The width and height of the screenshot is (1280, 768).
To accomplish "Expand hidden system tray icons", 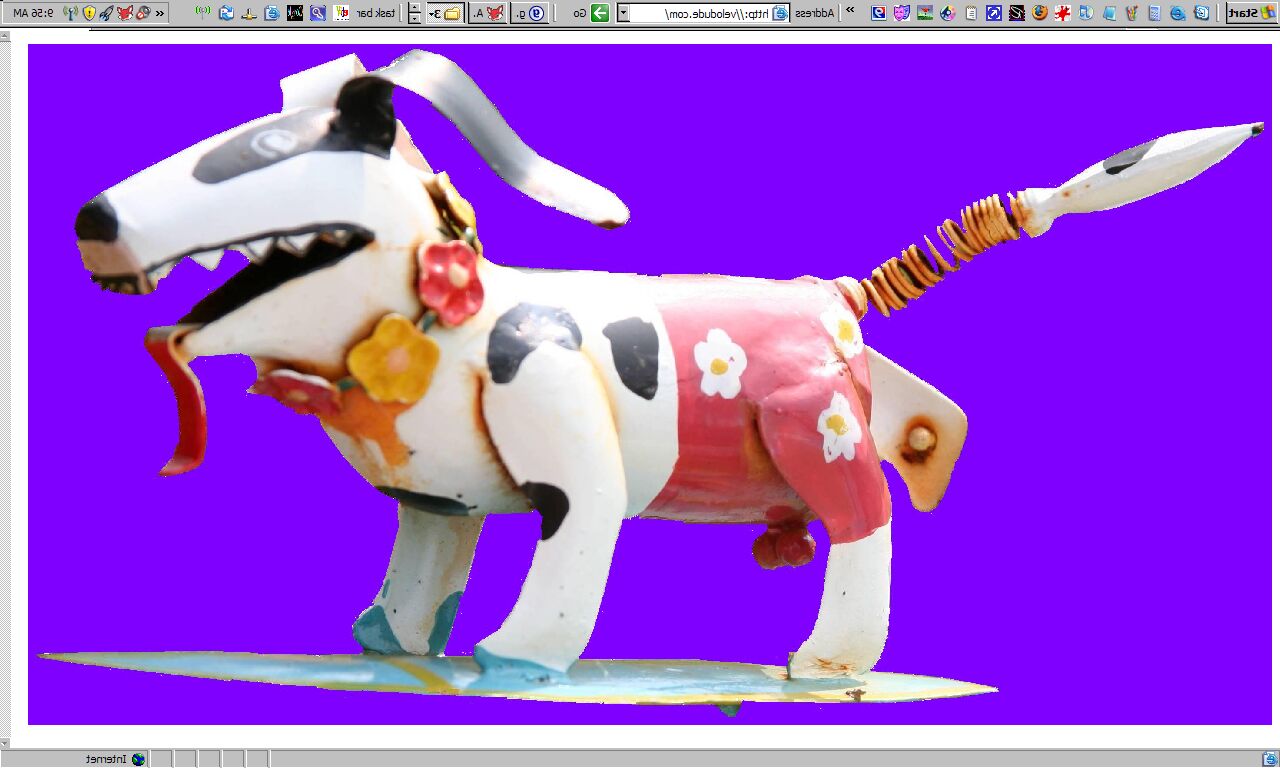I will [x=160, y=13].
